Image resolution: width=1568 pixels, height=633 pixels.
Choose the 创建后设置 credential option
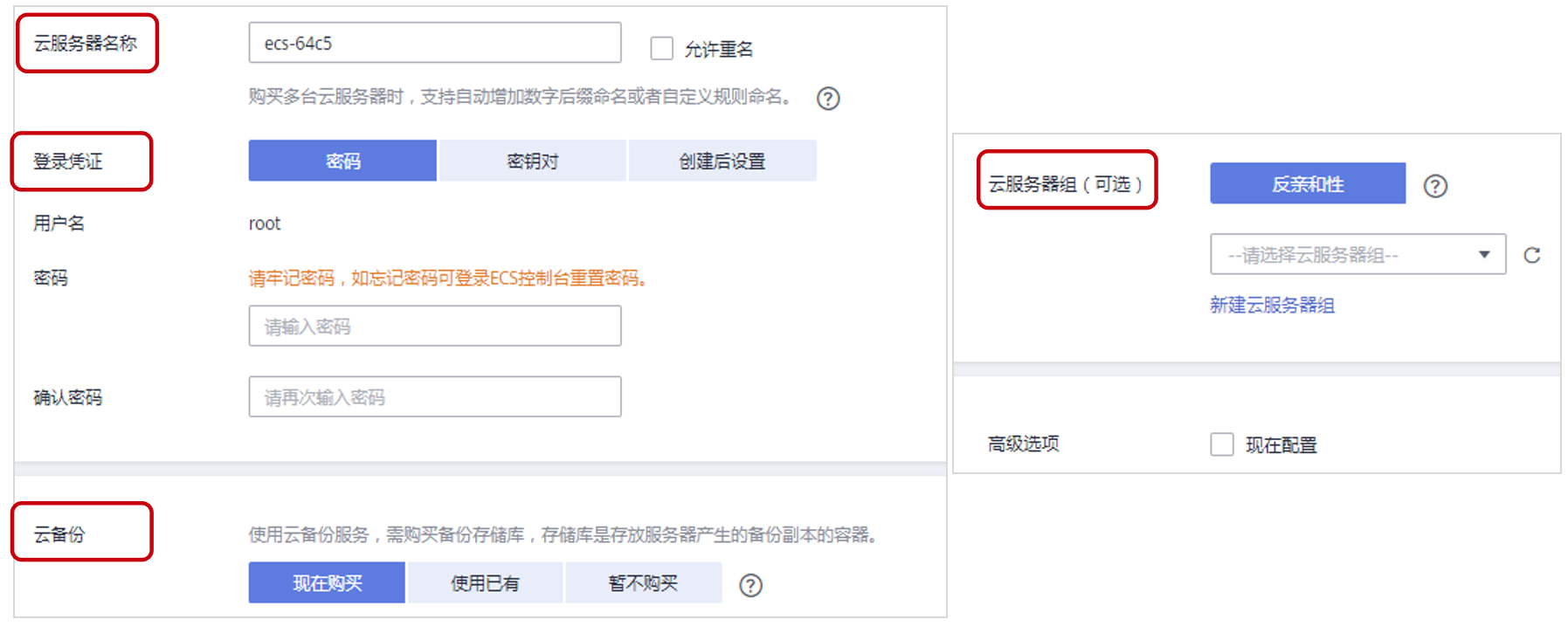pyautogui.click(x=722, y=161)
